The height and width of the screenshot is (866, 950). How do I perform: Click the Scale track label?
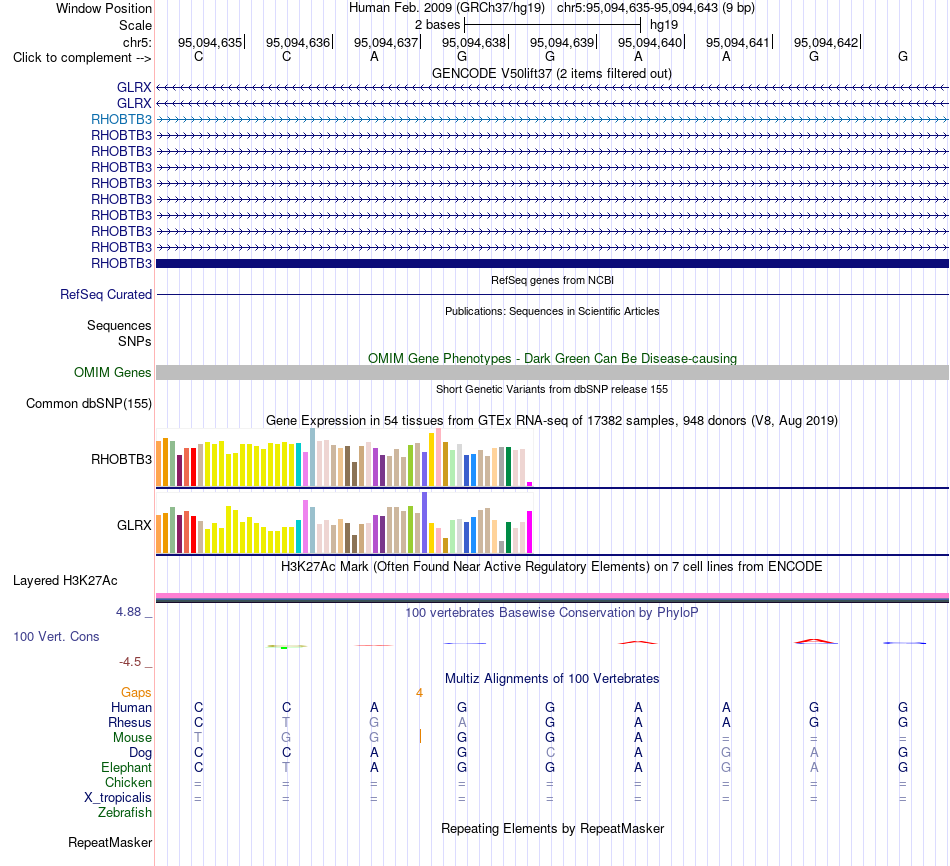[135, 25]
